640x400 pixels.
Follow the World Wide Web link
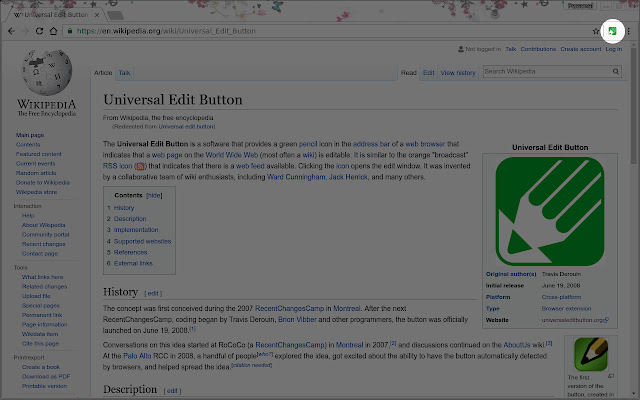(231, 155)
